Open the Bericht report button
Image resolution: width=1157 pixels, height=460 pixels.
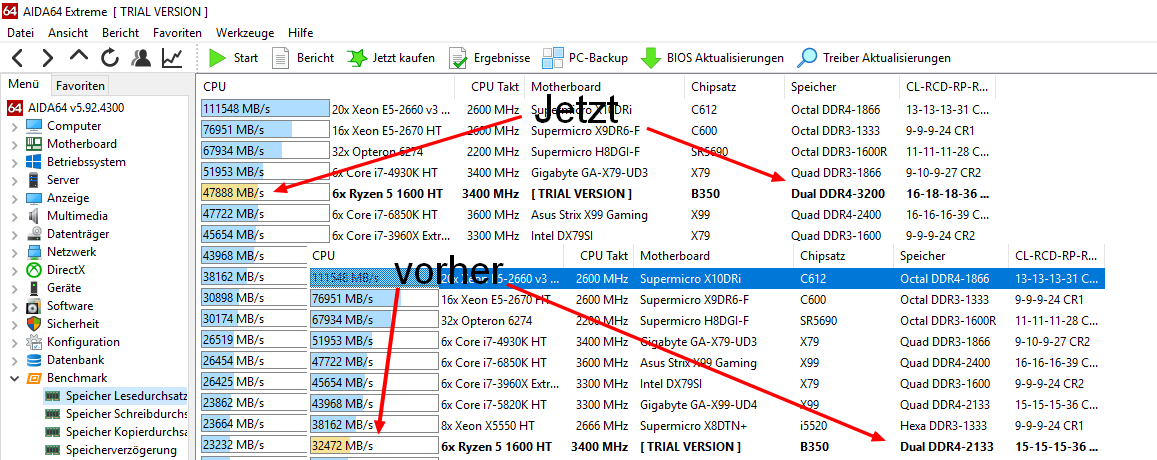(x=303, y=58)
